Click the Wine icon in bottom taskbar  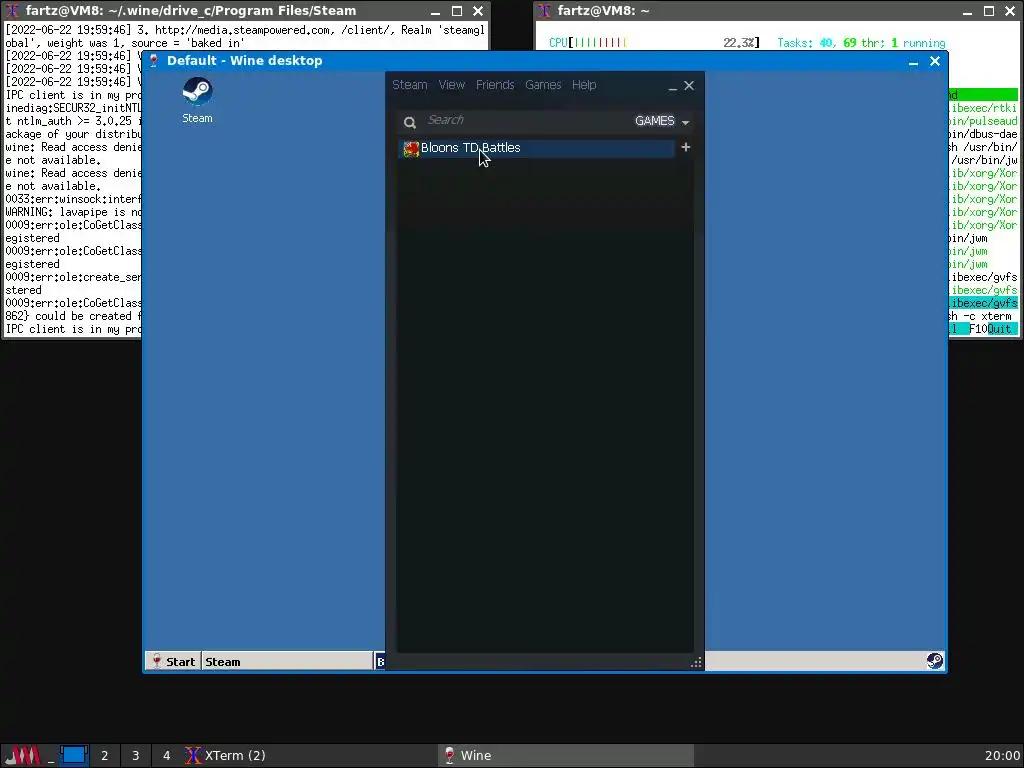(449, 756)
